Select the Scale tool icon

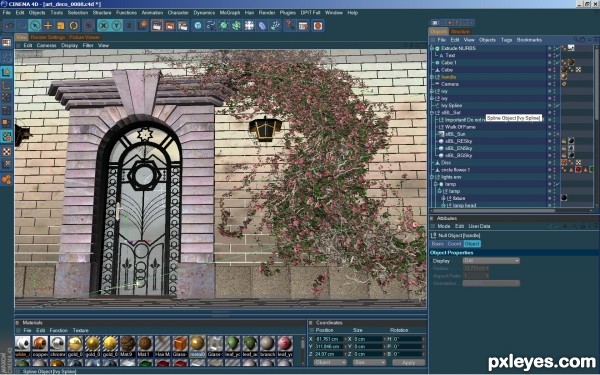tap(61, 26)
